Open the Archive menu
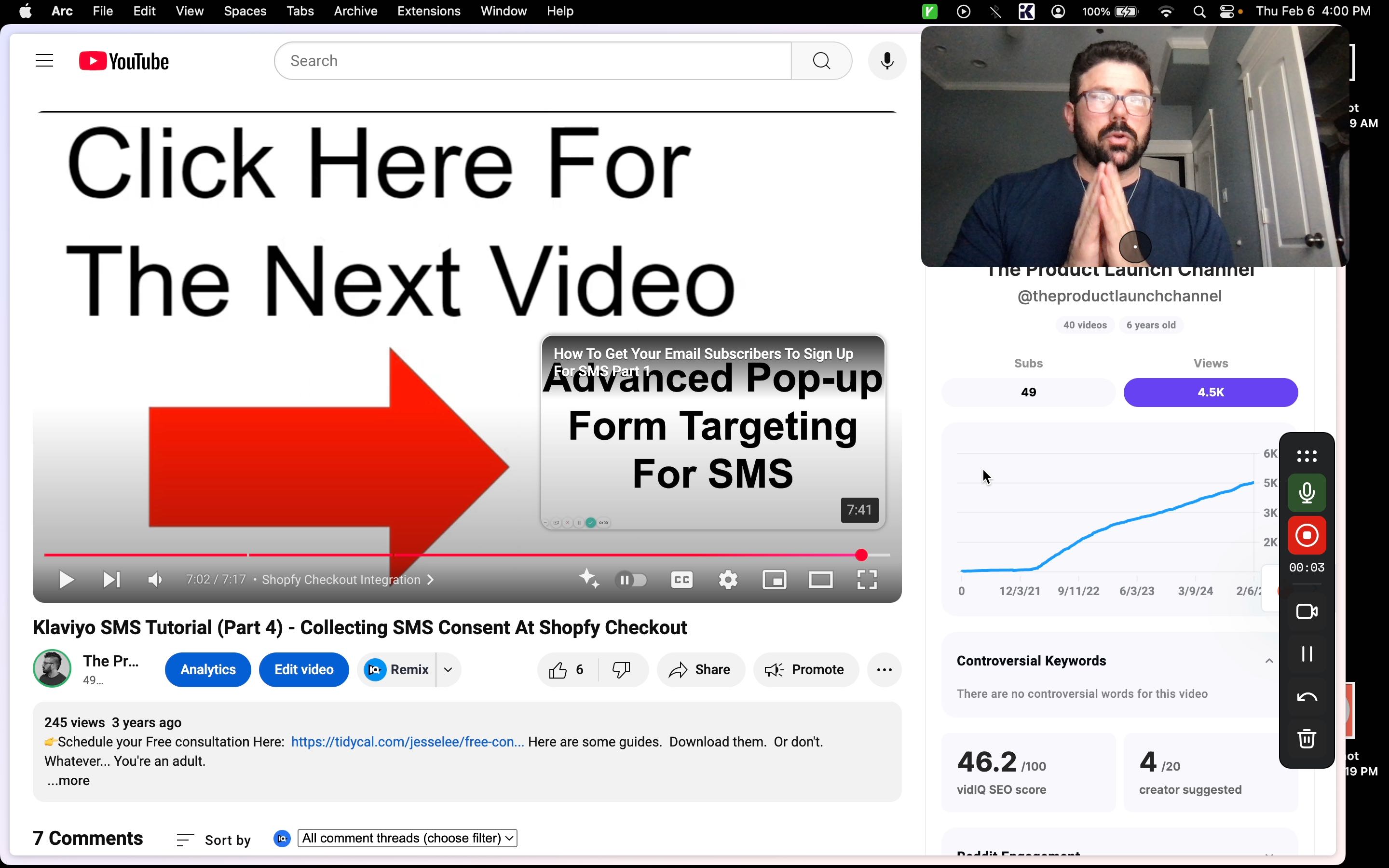 (x=355, y=12)
